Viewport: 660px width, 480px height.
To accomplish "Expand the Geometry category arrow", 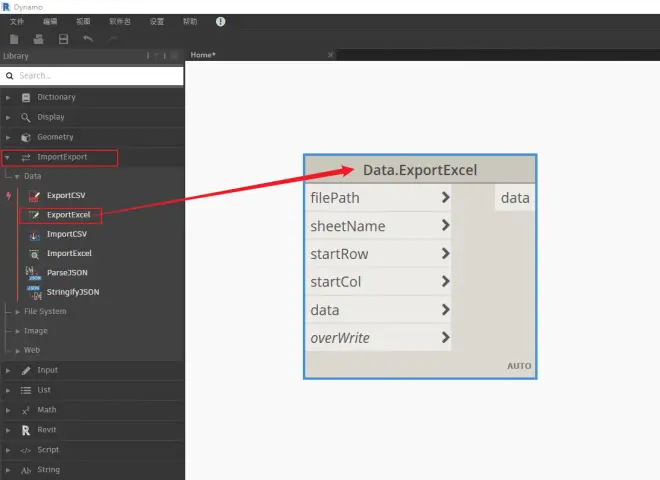I will click(x=8, y=137).
